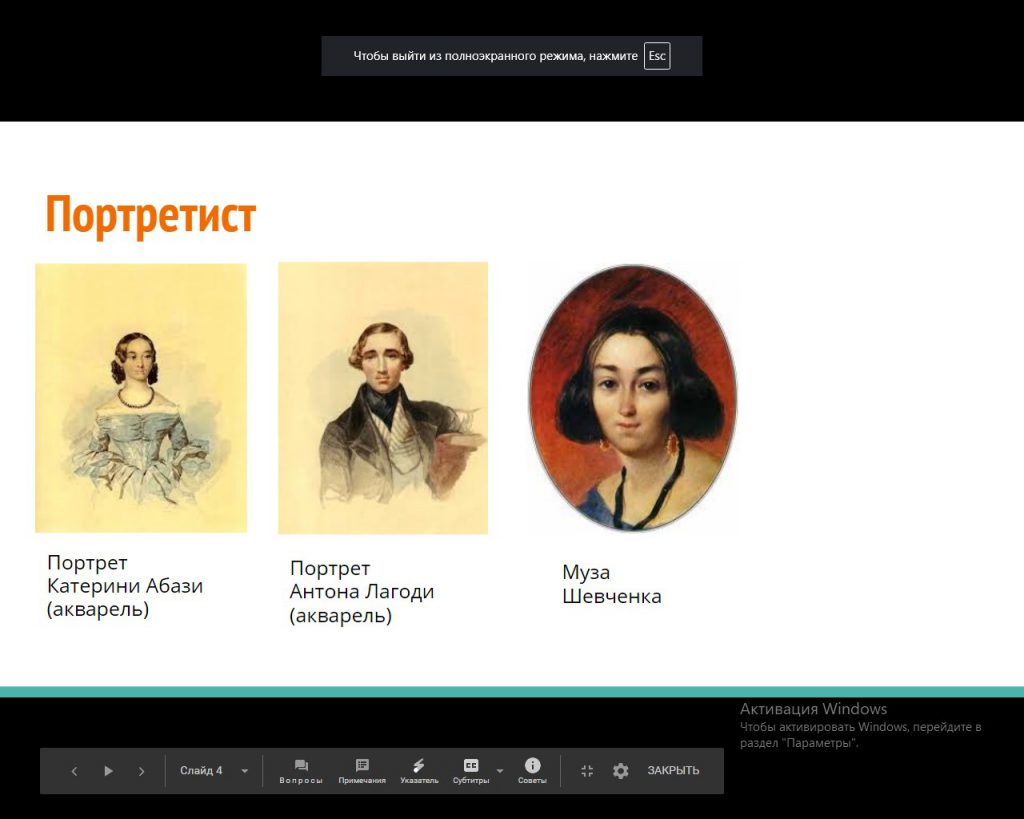The width and height of the screenshot is (1024, 819).
Task: Advance to the next slide arrow
Action: pos(141,771)
